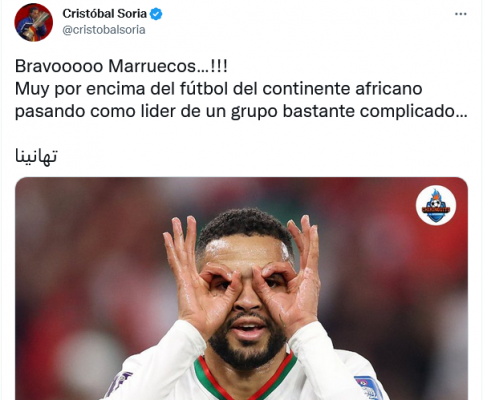Image resolution: width=483 pixels, height=400 pixels.
Task: Click the red-green jersey collar
Action: tap(245, 378)
